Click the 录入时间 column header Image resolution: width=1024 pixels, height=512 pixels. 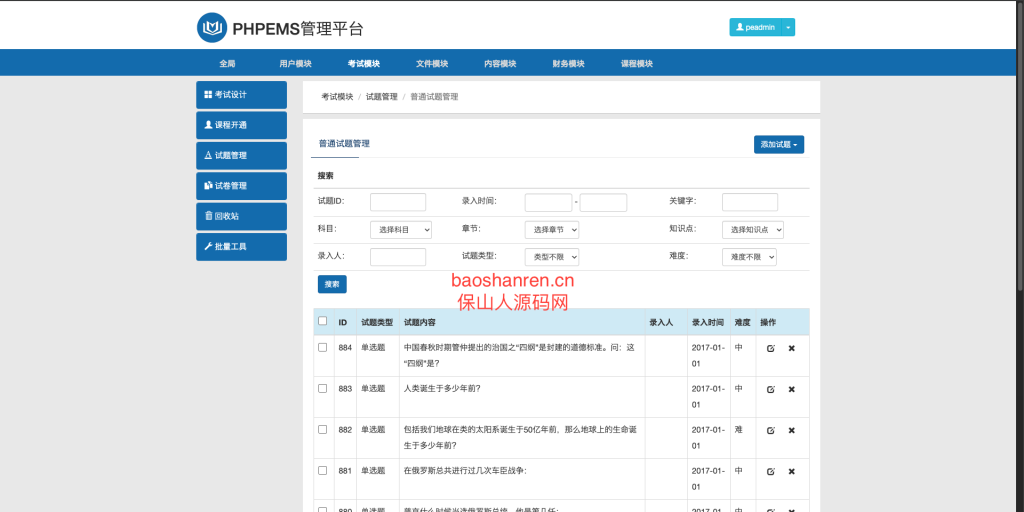tap(708, 323)
